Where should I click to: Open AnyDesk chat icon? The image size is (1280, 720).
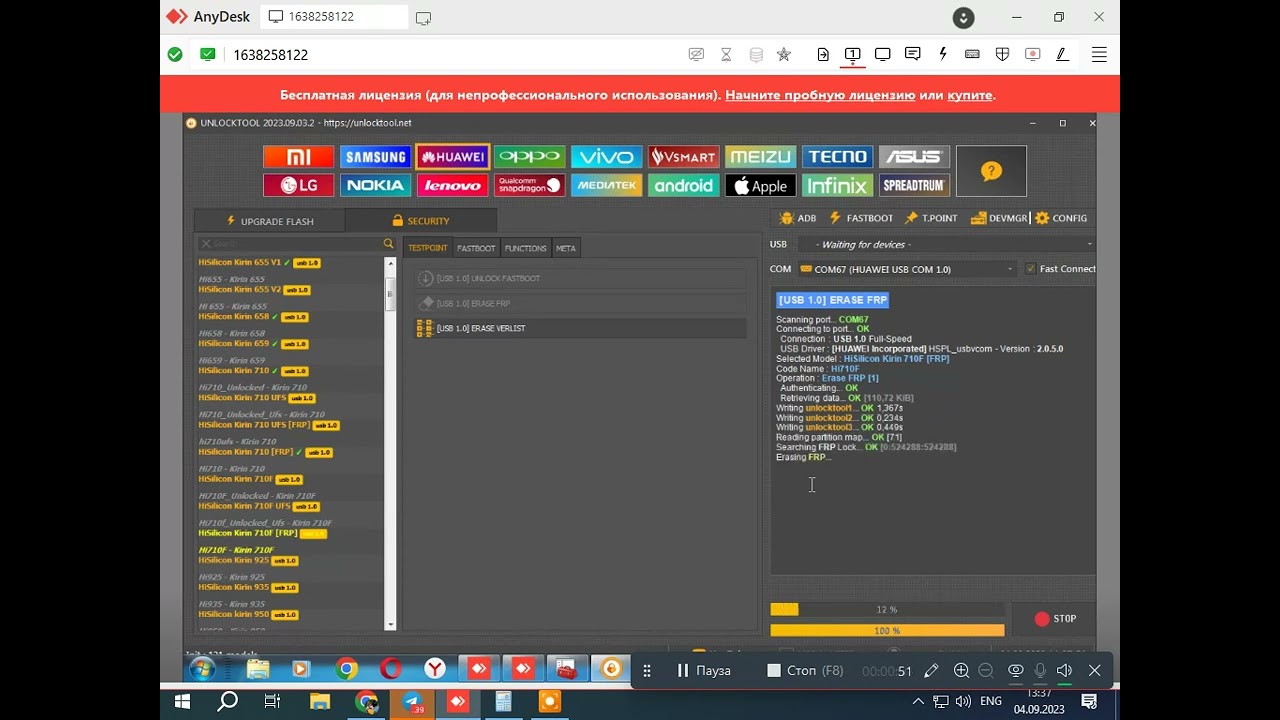(912, 54)
